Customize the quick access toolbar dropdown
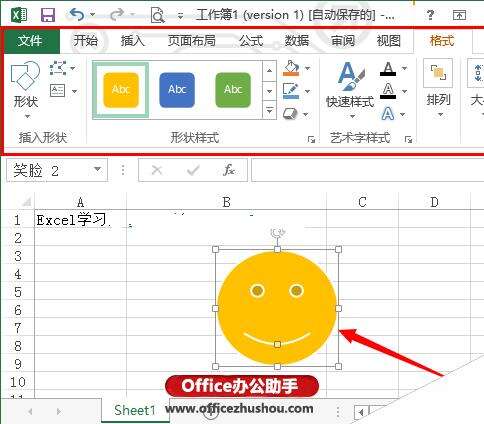 [x=180, y=16]
